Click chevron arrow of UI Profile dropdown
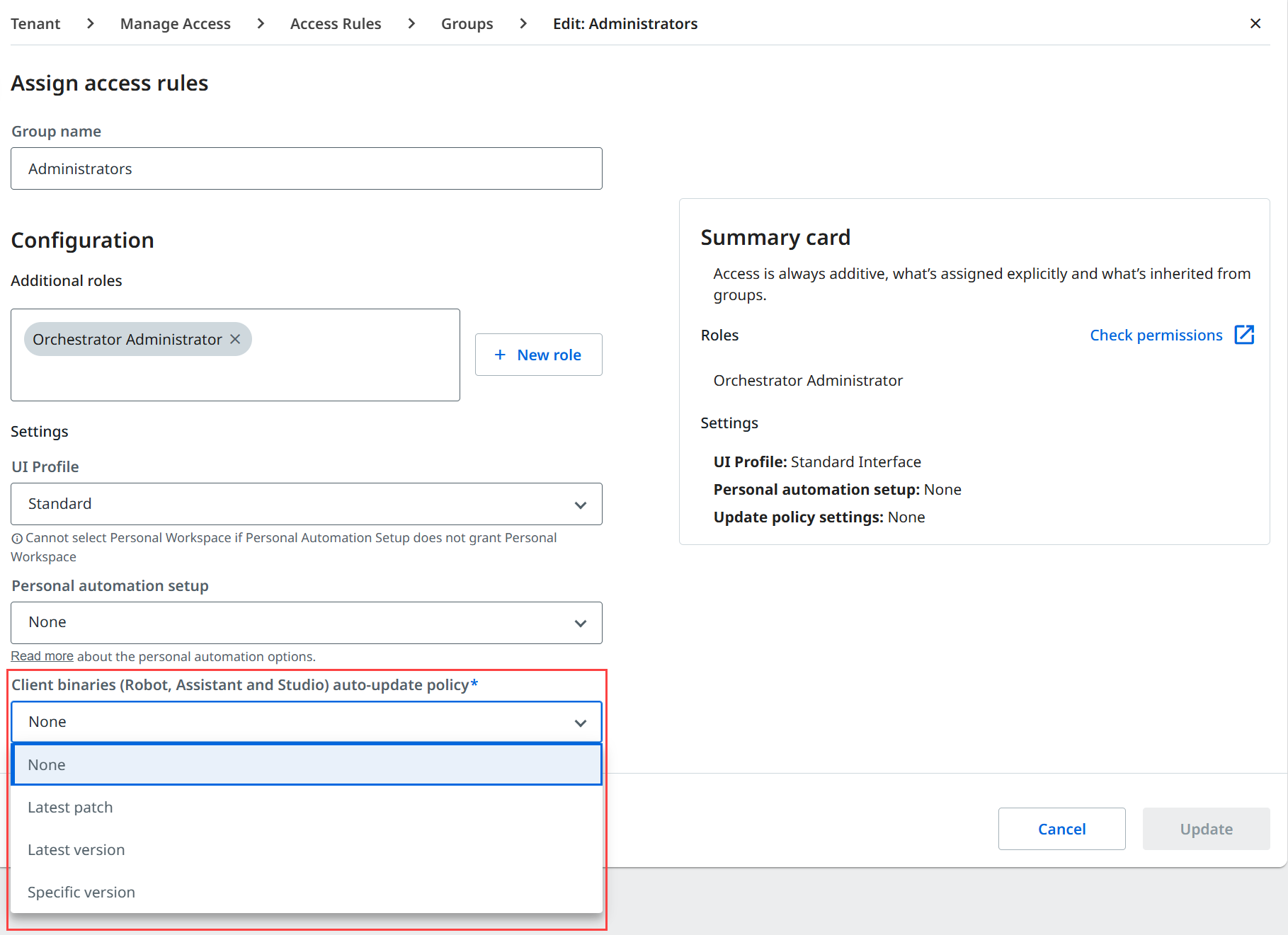Screen dimensions: 1288x935 tap(581, 505)
